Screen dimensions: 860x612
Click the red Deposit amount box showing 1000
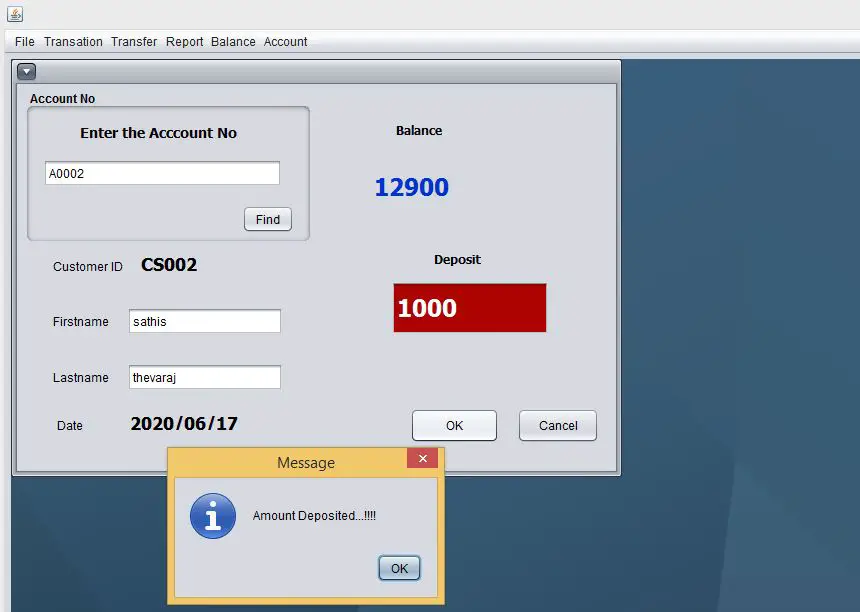(469, 308)
